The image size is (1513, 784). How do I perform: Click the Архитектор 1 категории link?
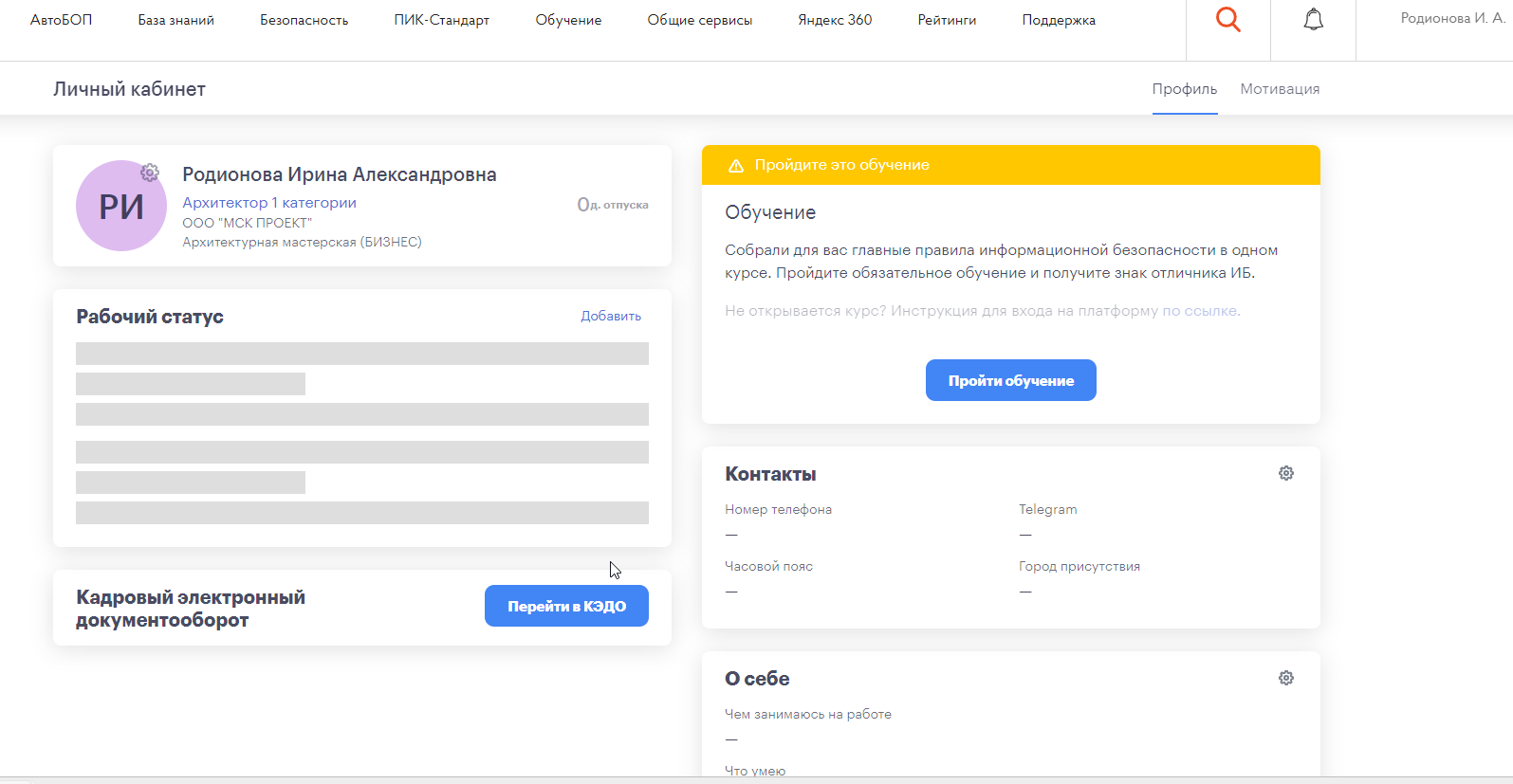[x=269, y=203]
